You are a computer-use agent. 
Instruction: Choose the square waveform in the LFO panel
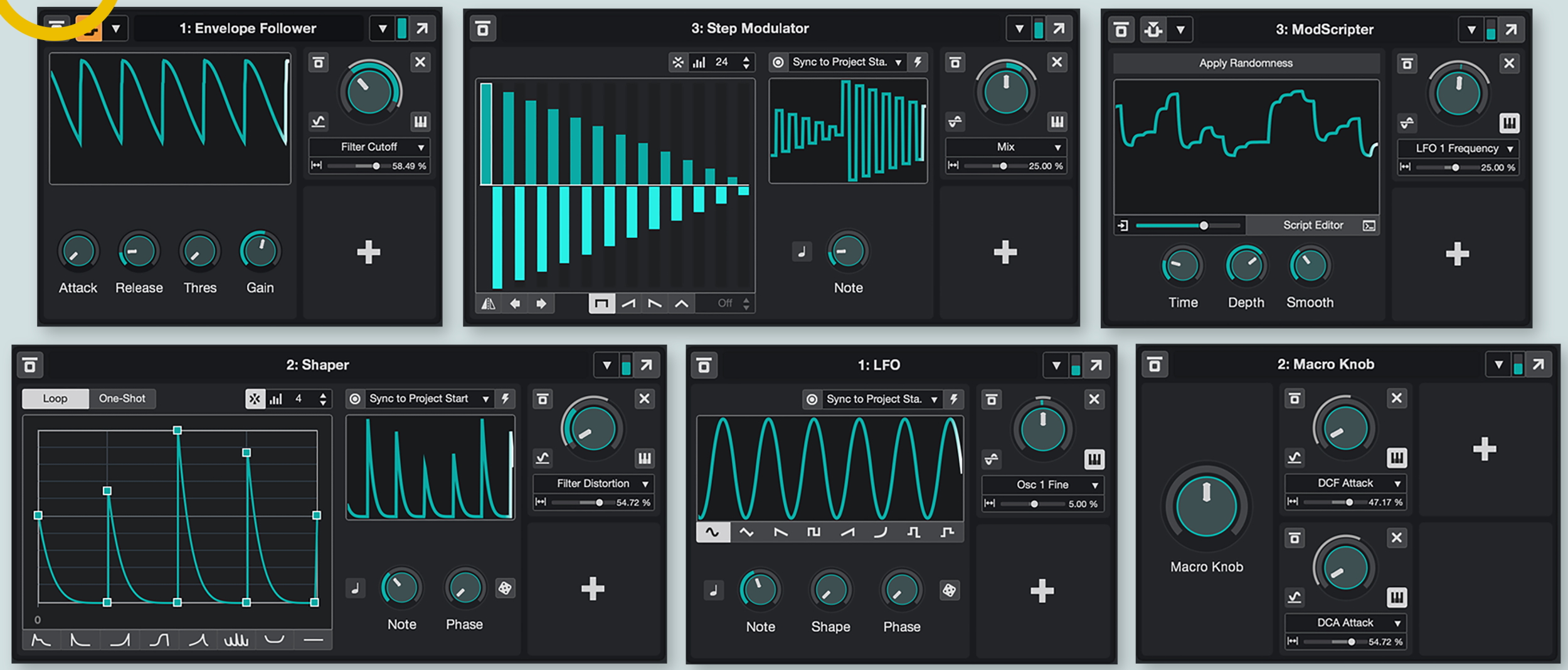pos(813,532)
